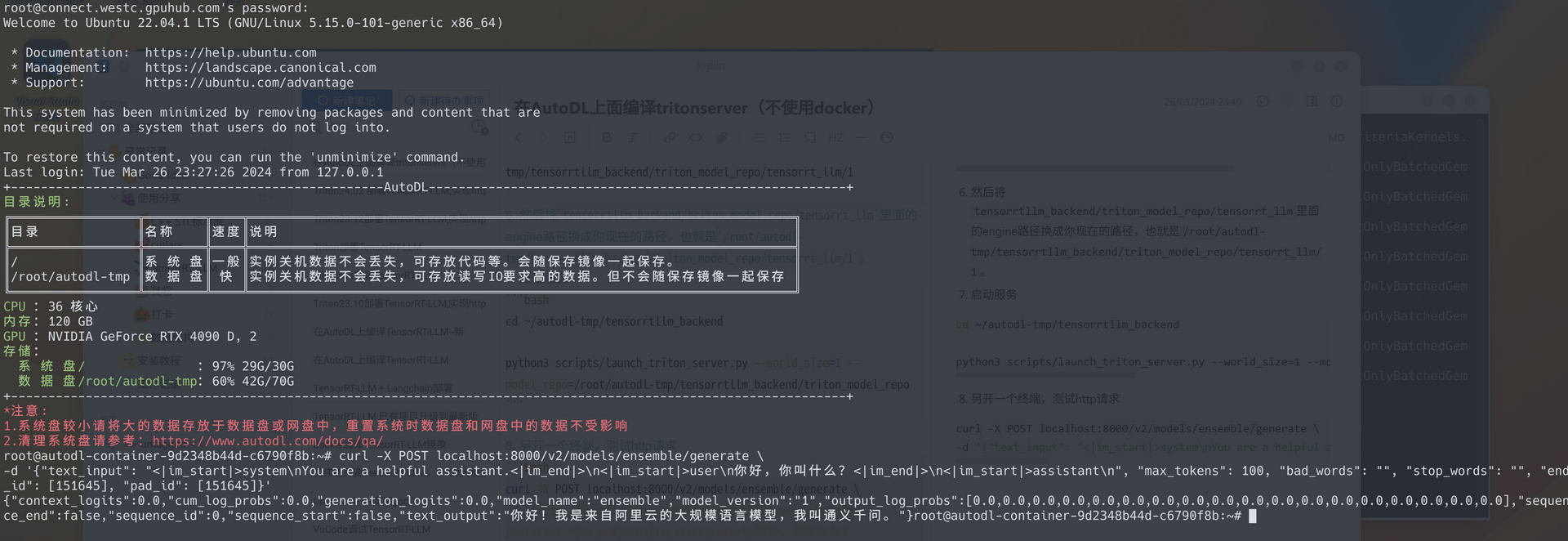Set alarm icon in Joplin note header

[1287, 101]
